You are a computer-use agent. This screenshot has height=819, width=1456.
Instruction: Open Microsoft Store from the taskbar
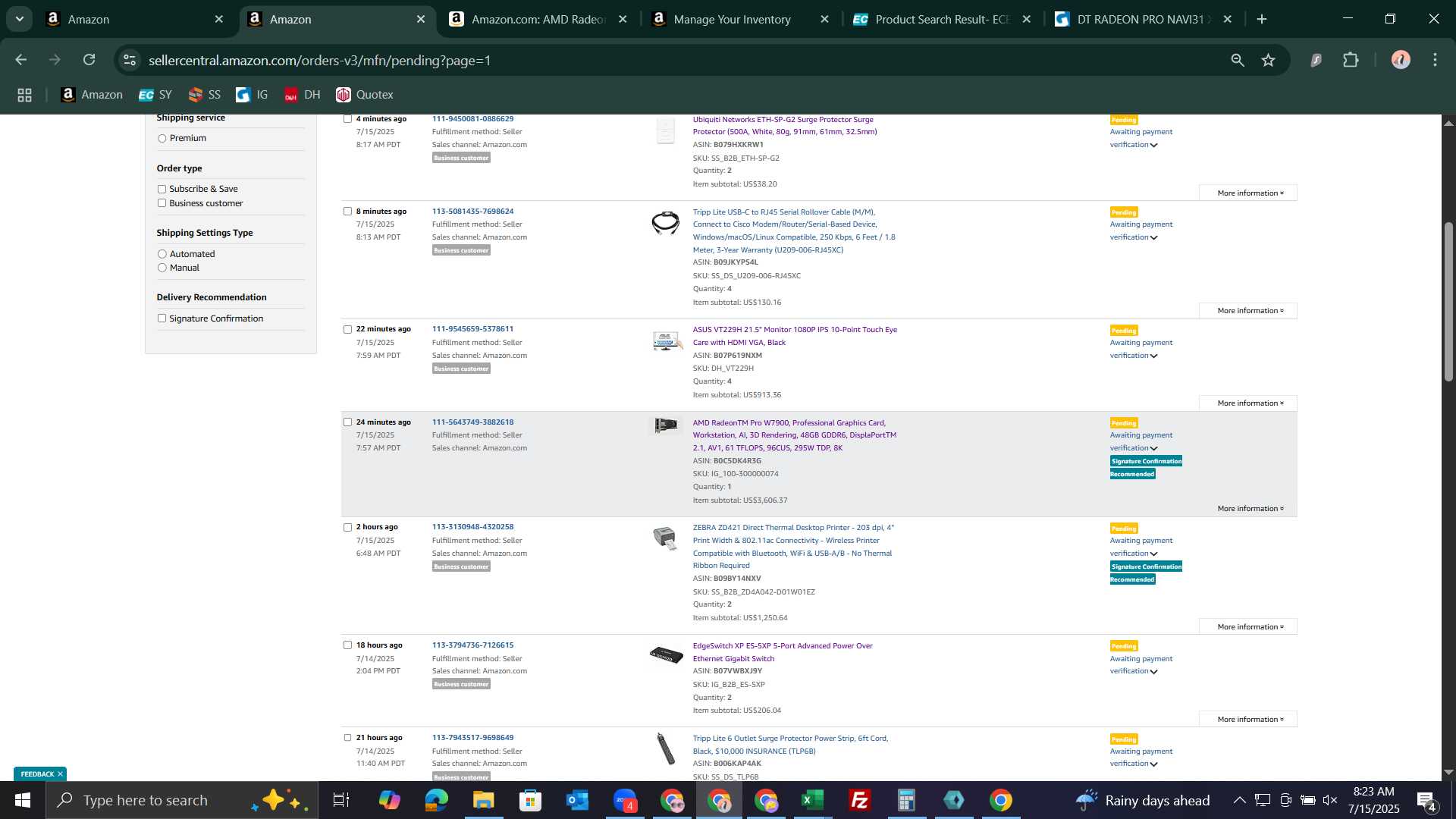(530, 800)
